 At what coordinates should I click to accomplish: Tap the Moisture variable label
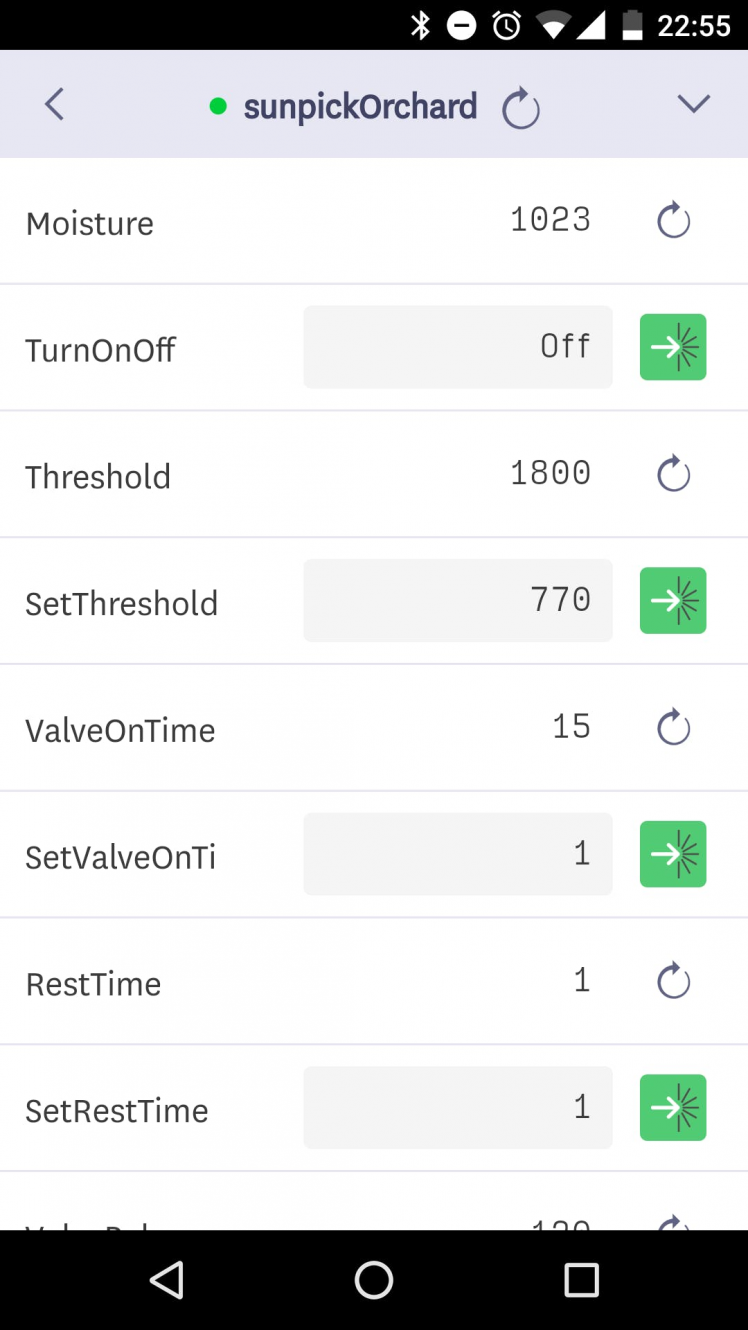pos(90,223)
